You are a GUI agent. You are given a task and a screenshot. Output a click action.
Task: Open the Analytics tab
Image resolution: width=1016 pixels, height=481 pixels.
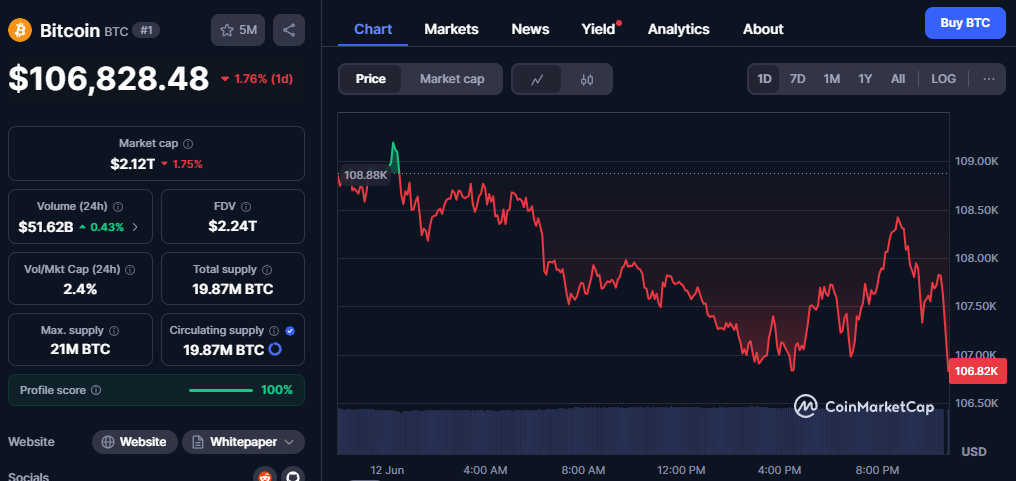pyautogui.click(x=678, y=29)
